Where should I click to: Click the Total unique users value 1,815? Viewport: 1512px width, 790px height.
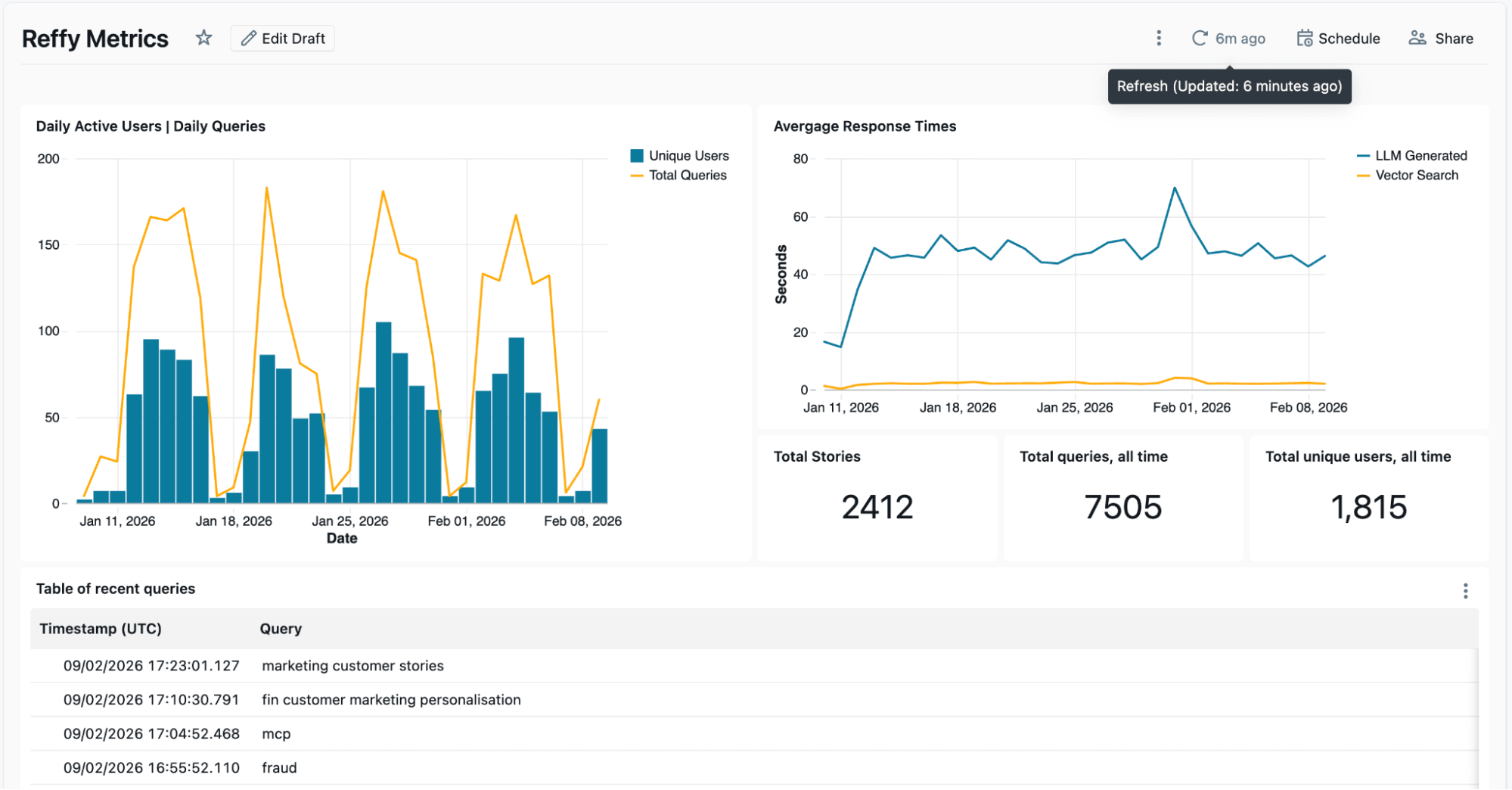(x=1369, y=507)
